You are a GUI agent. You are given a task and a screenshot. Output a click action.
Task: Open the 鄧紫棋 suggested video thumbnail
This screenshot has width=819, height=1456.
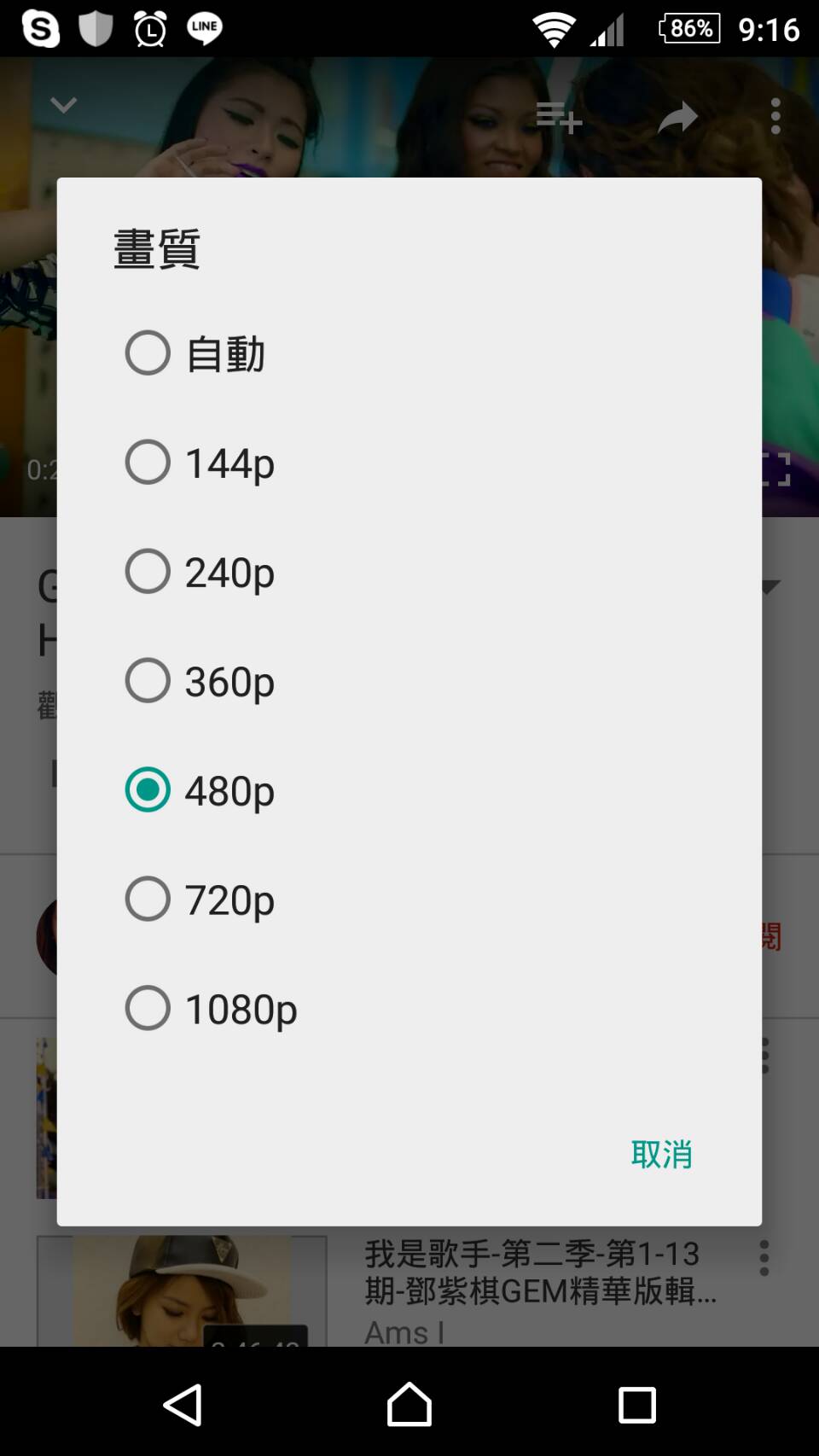182,1290
